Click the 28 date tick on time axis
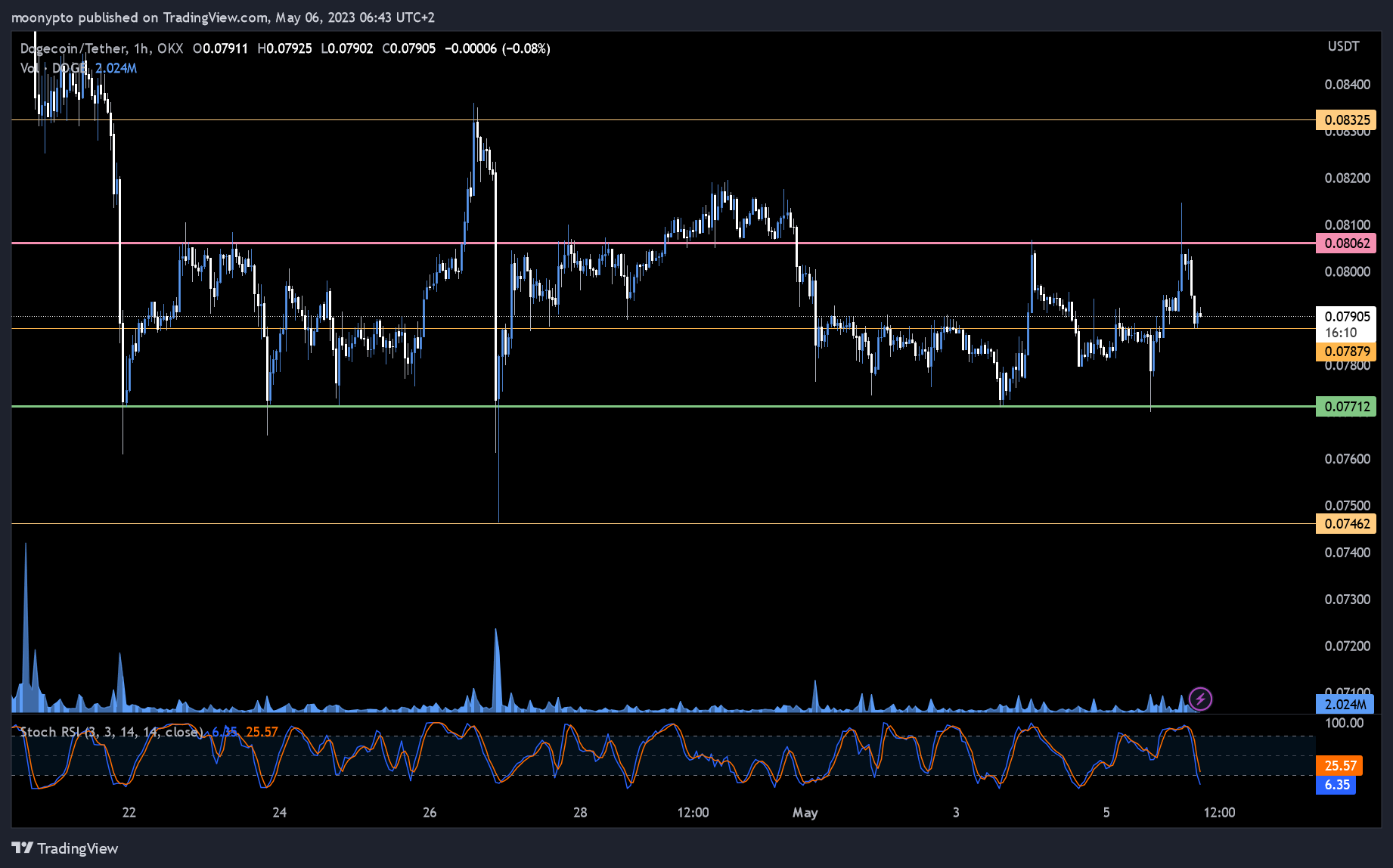 click(x=580, y=812)
